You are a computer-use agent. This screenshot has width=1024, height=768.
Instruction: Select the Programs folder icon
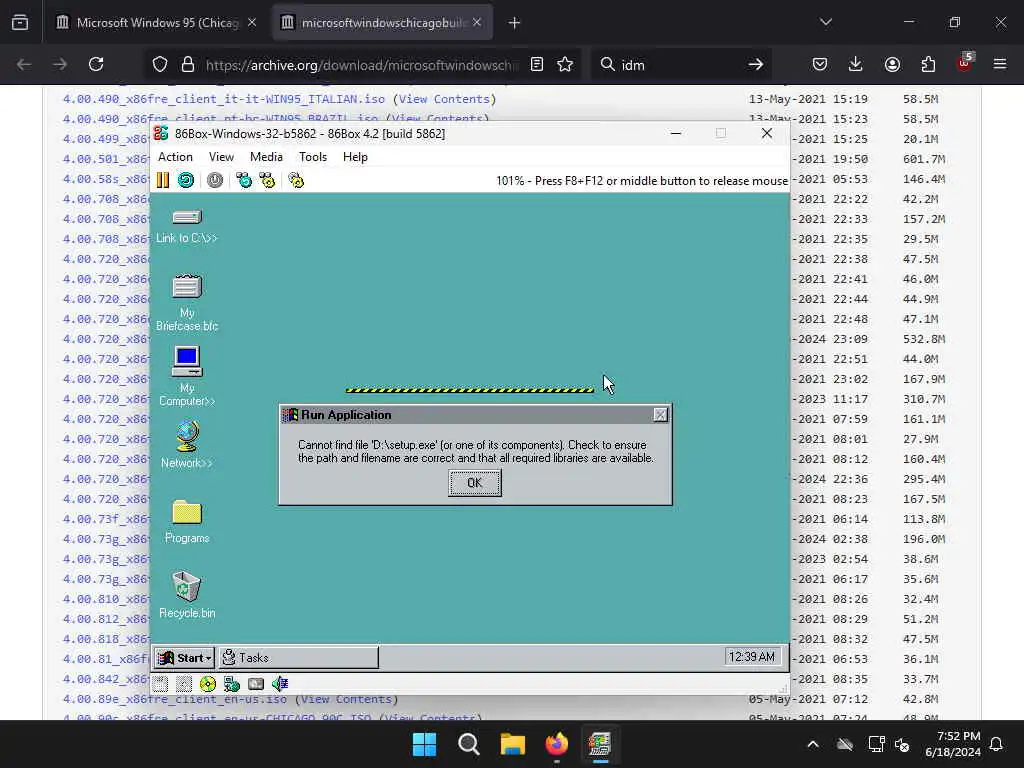click(x=187, y=522)
